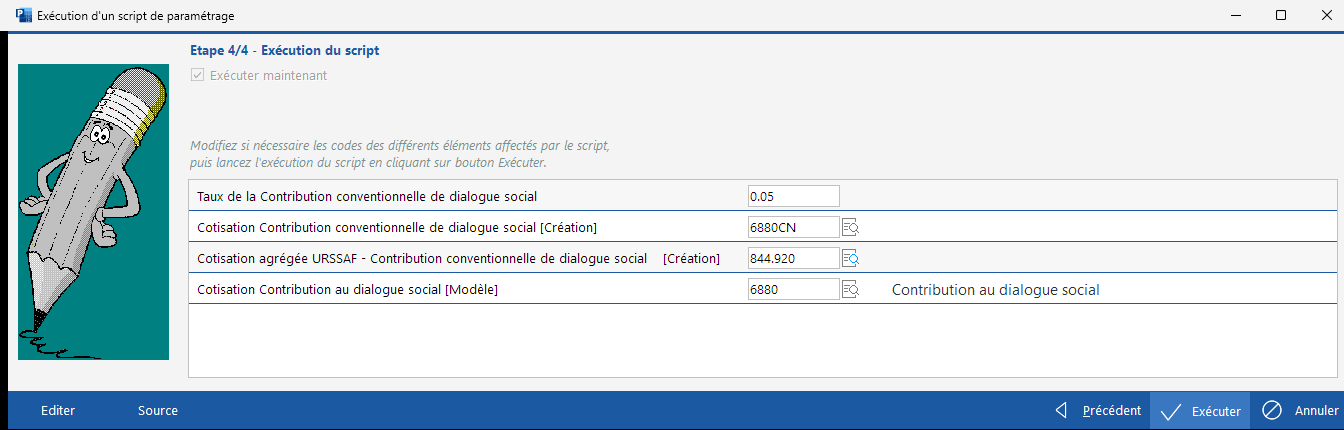The width and height of the screenshot is (1344, 430).
Task: Cancel the wizard with Annuler
Action: pos(1301,411)
